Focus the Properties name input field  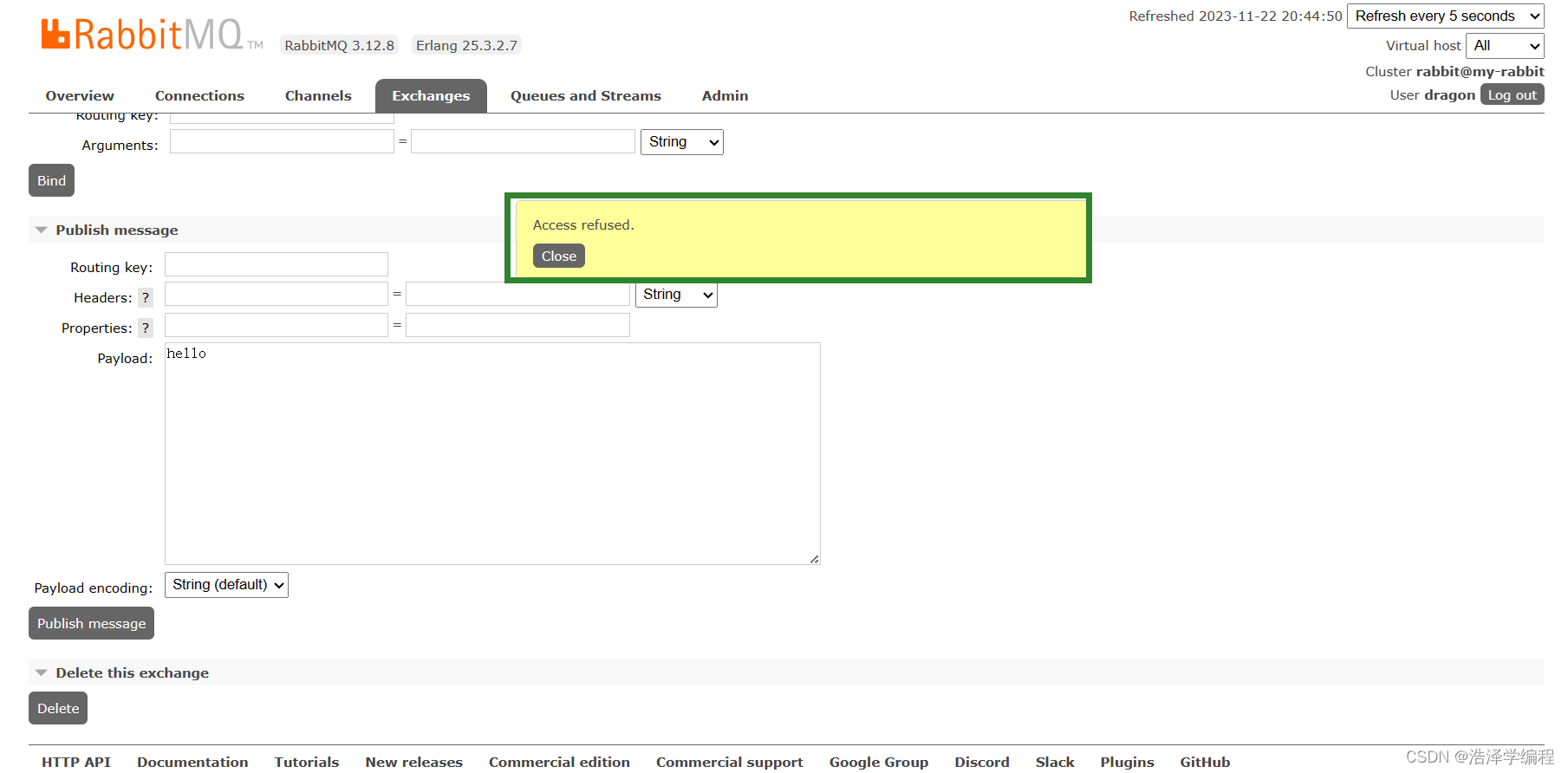coord(277,325)
